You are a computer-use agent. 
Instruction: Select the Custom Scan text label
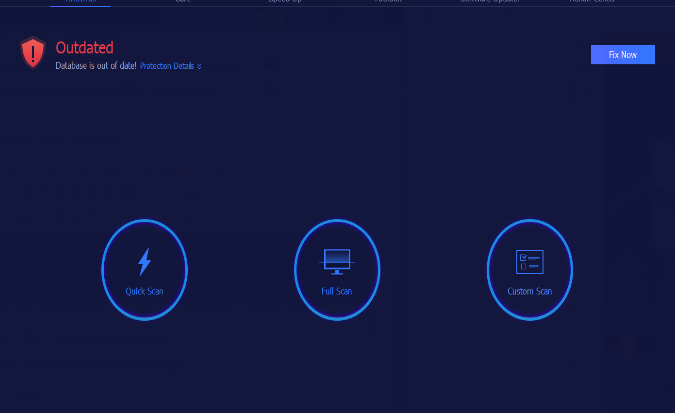[x=529, y=292]
